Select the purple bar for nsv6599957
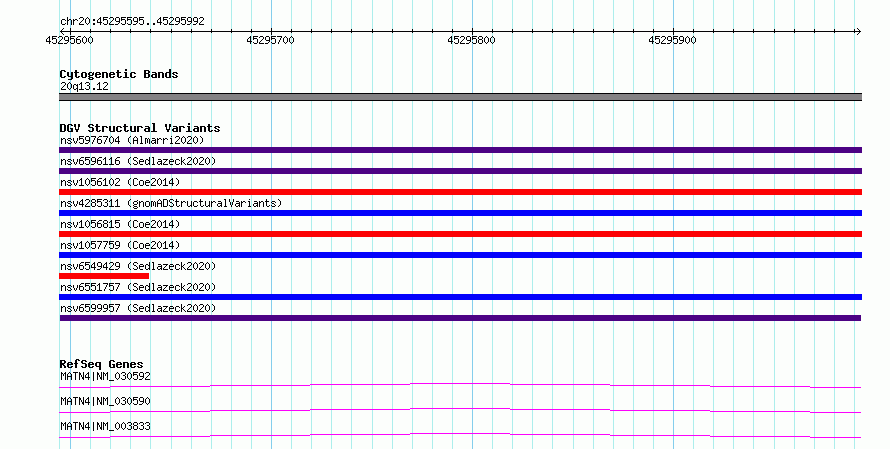Image resolution: width=890 pixels, height=449 pixels. (460, 318)
